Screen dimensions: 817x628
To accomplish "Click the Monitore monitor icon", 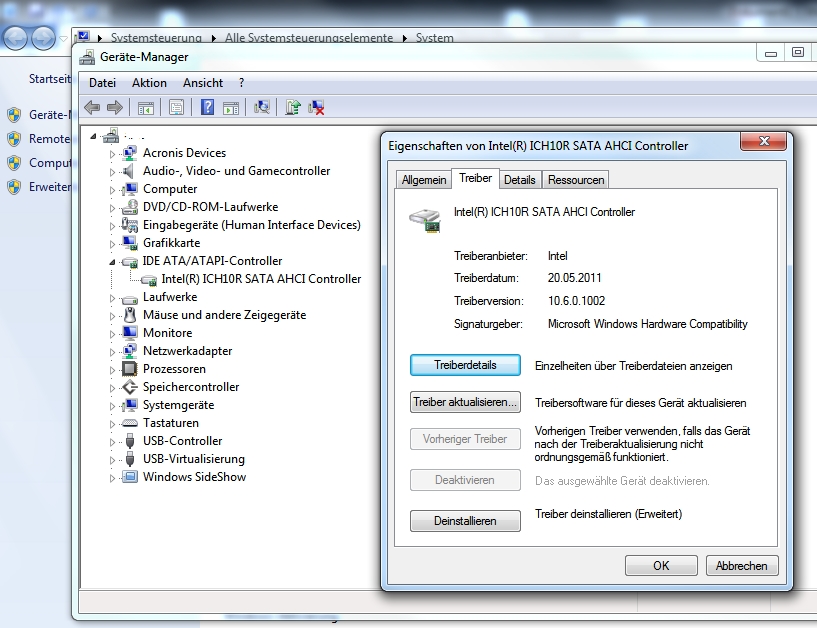I will [129, 333].
